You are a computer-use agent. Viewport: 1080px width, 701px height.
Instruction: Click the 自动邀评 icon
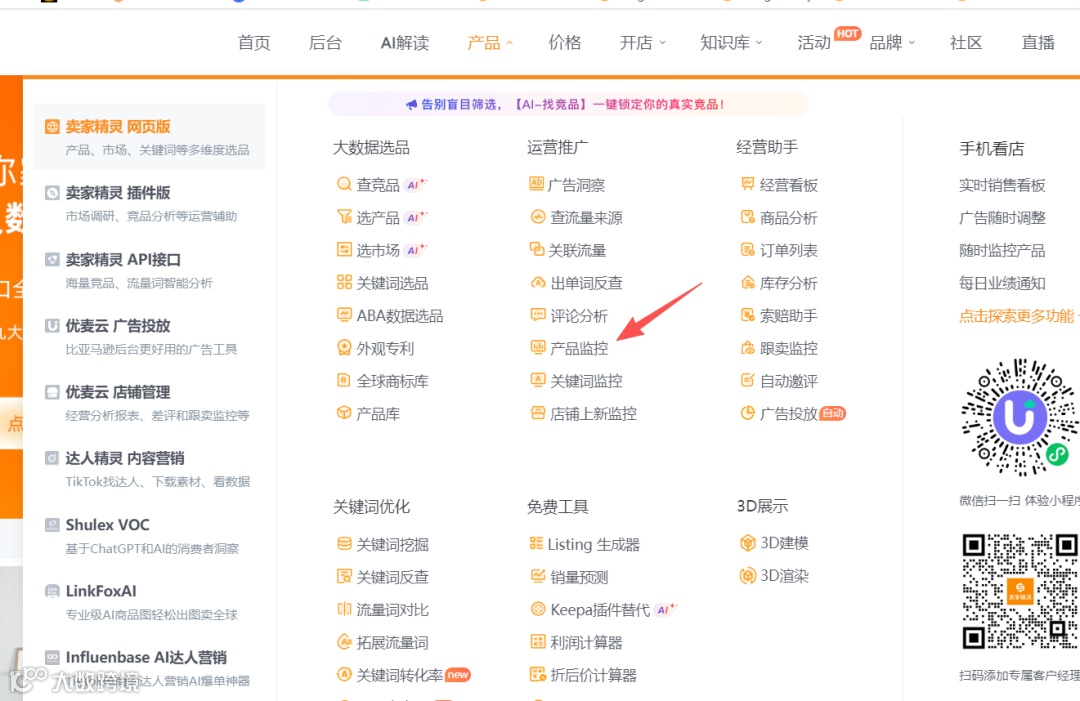coord(747,380)
